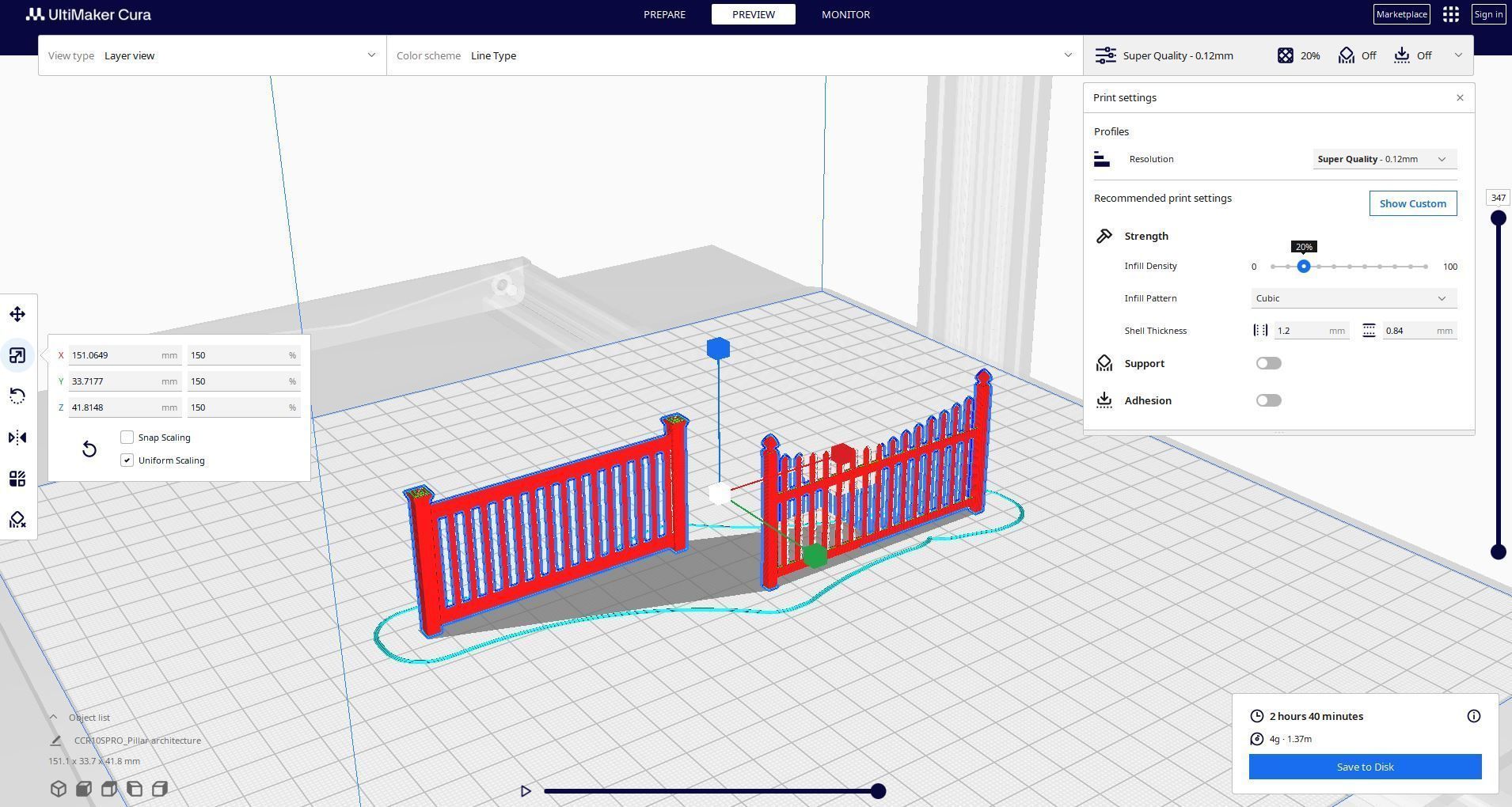This screenshot has width=1512, height=807.
Task: Switch to left side view icon
Action: click(135, 789)
